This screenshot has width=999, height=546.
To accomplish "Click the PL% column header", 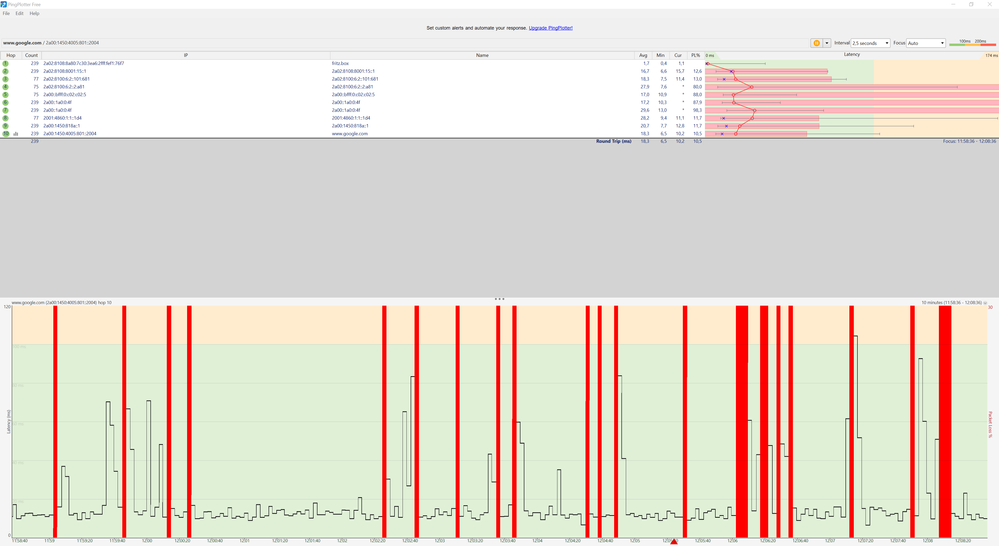I will (x=695, y=55).
